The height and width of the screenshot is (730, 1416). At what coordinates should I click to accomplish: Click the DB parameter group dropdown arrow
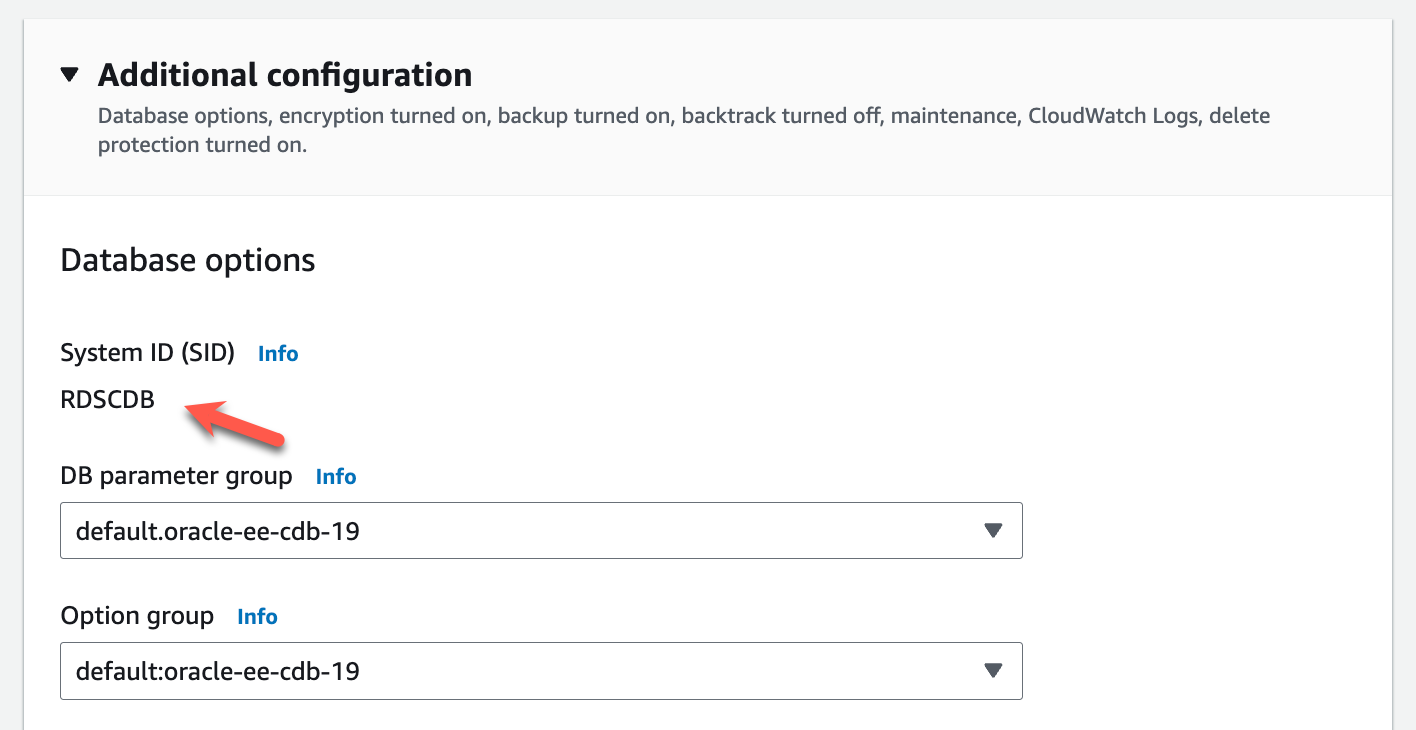coord(993,530)
